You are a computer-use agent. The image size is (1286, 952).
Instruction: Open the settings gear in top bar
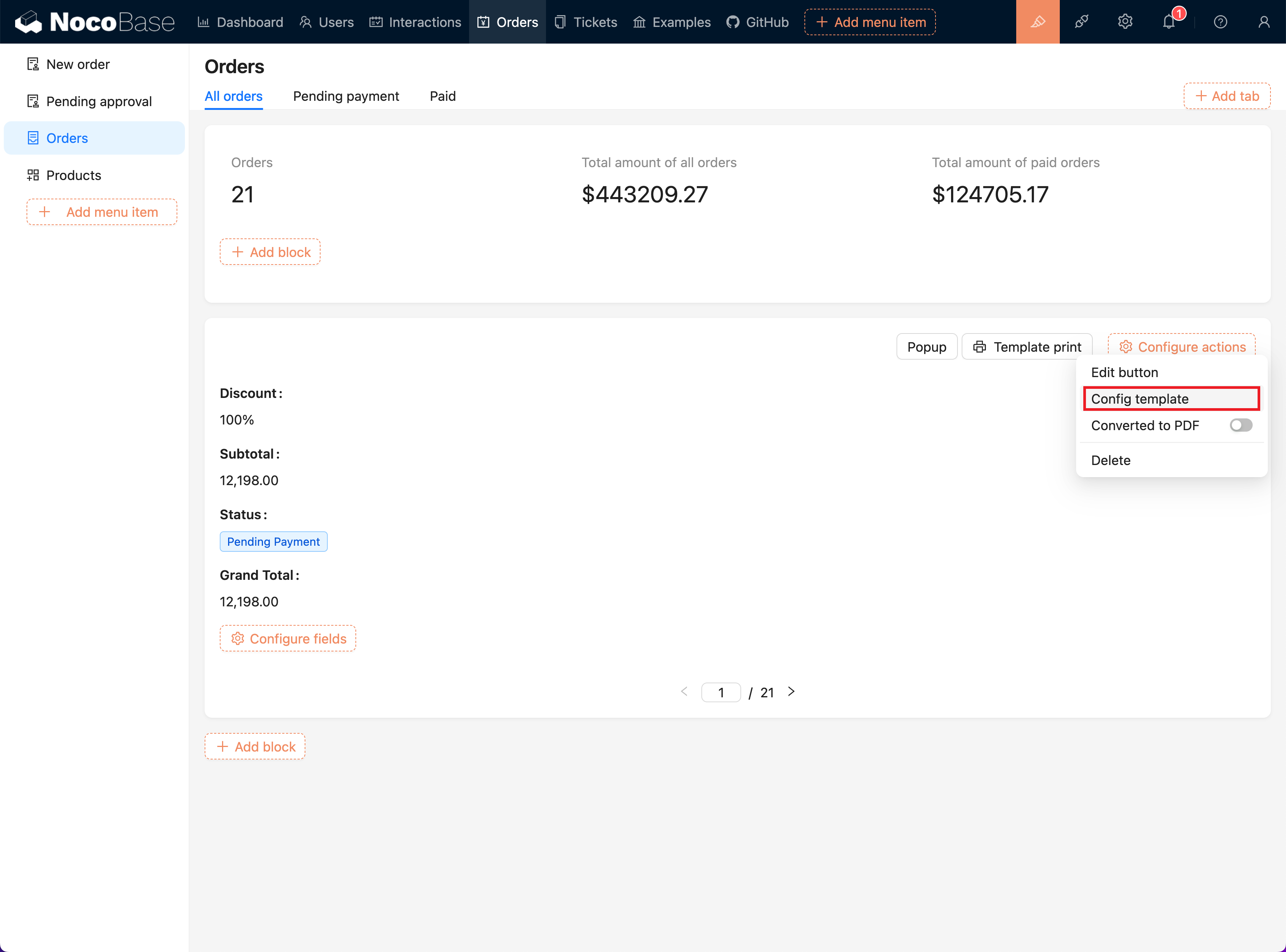tap(1125, 21)
